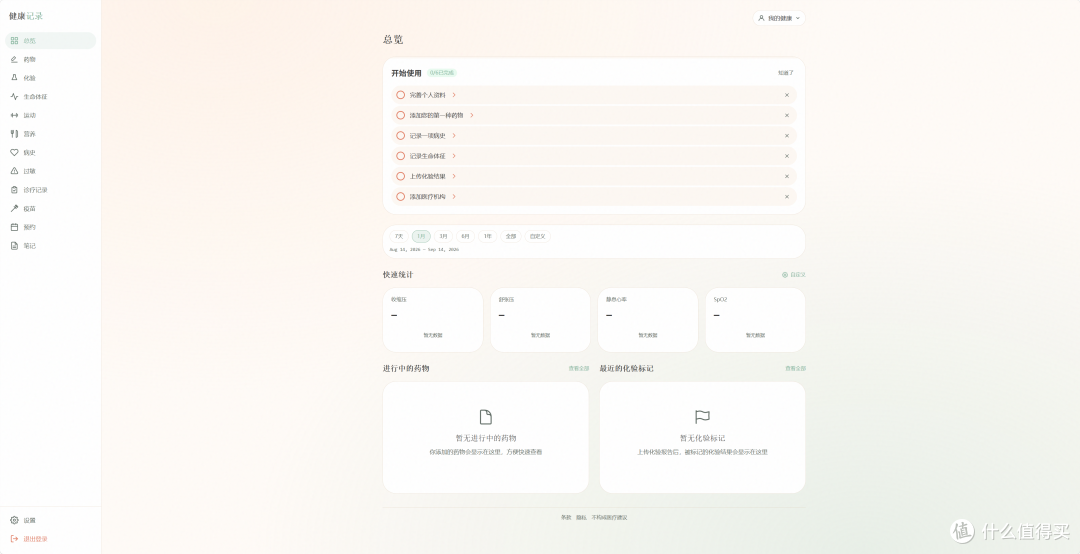Screen dimensions: 1080x554
Task: Select the 1年 date range tab
Action: (x=488, y=236)
